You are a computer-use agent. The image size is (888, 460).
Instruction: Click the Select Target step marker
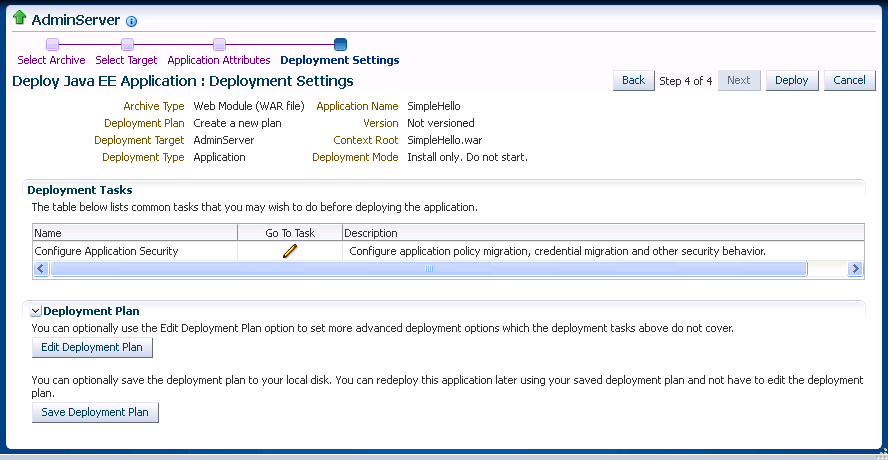[127, 44]
